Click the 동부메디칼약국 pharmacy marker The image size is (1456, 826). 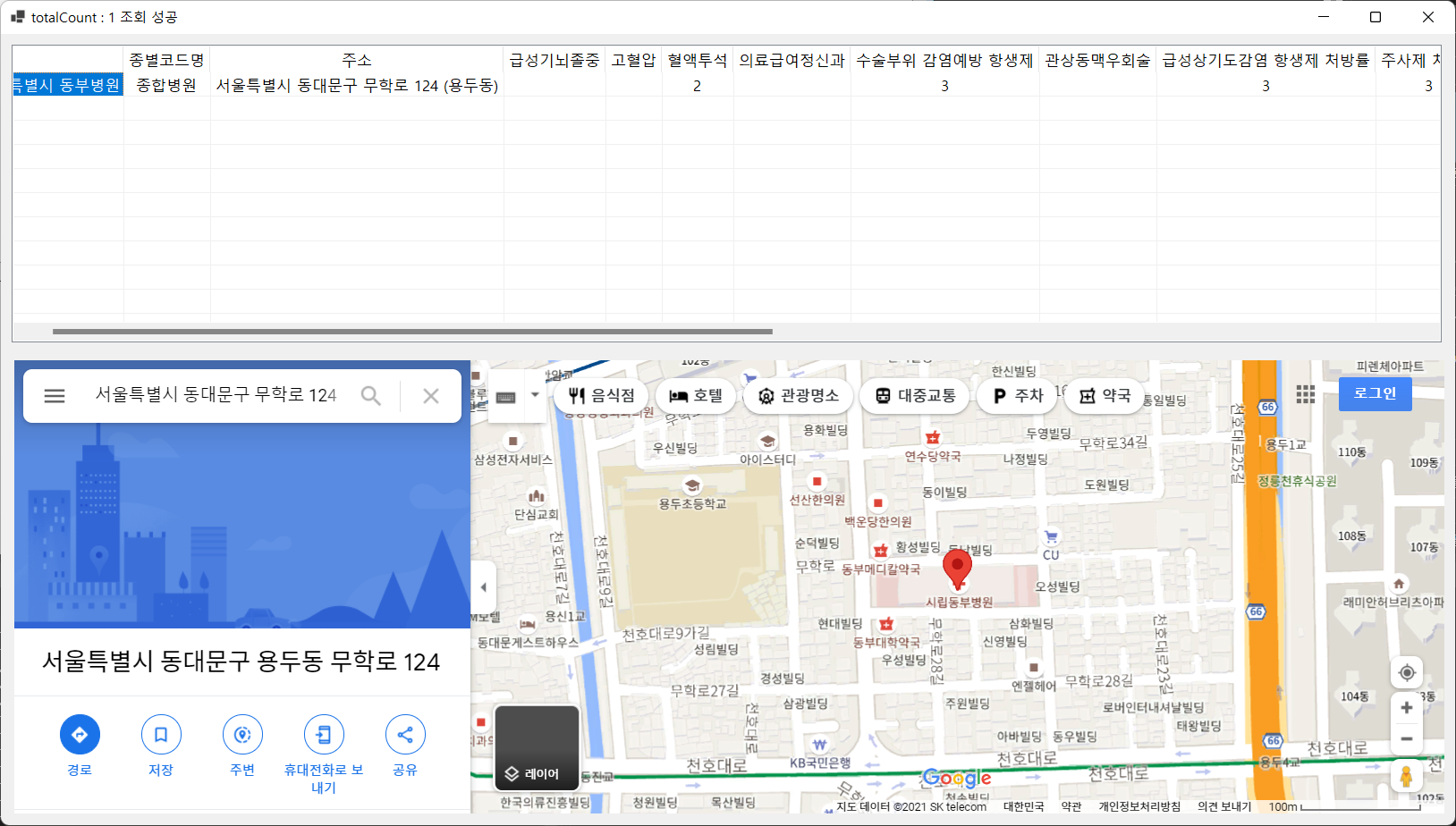[880, 552]
